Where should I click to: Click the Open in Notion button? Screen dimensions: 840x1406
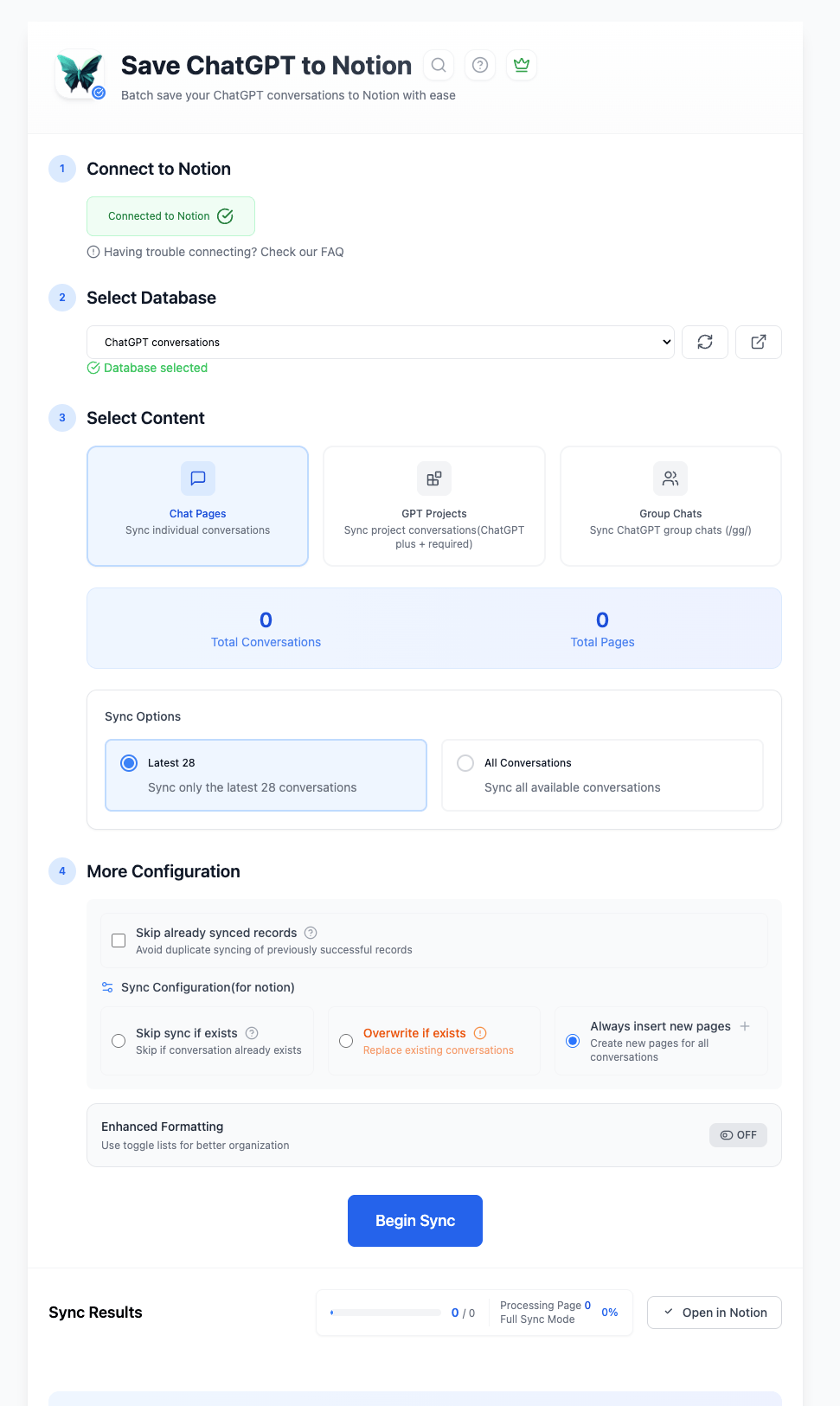point(715,1313)
